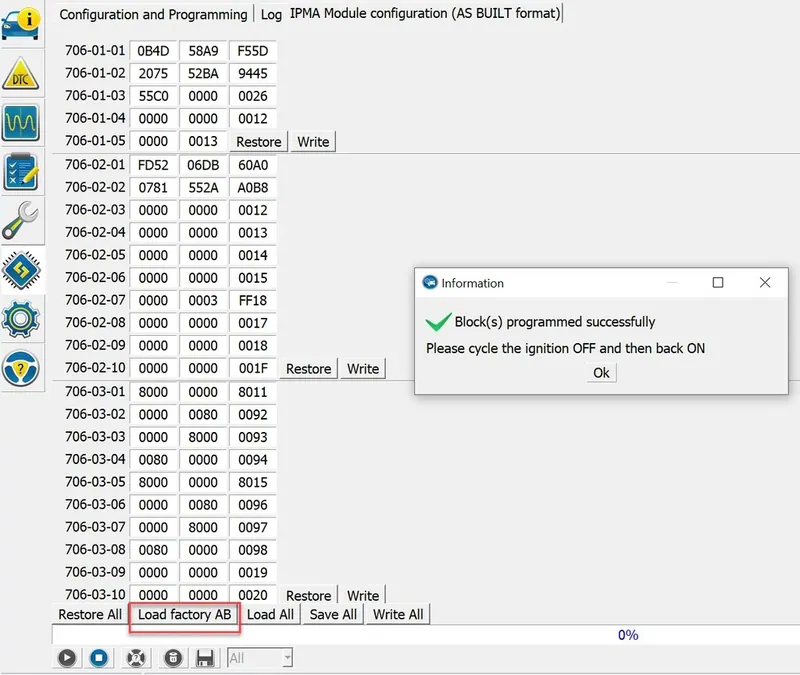
Task: Click field A0B8 in row 706-02-02
Action: pos(253,188)
